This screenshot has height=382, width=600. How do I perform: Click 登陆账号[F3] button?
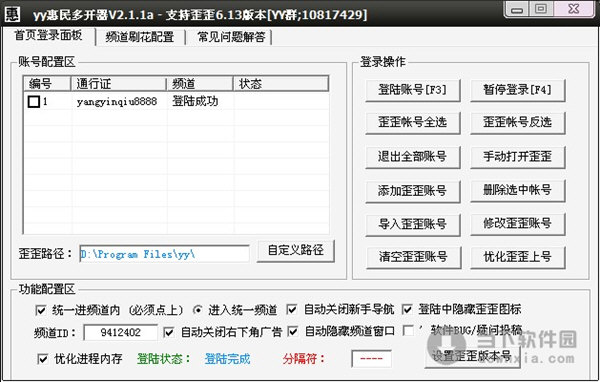(x=412, y=90)
